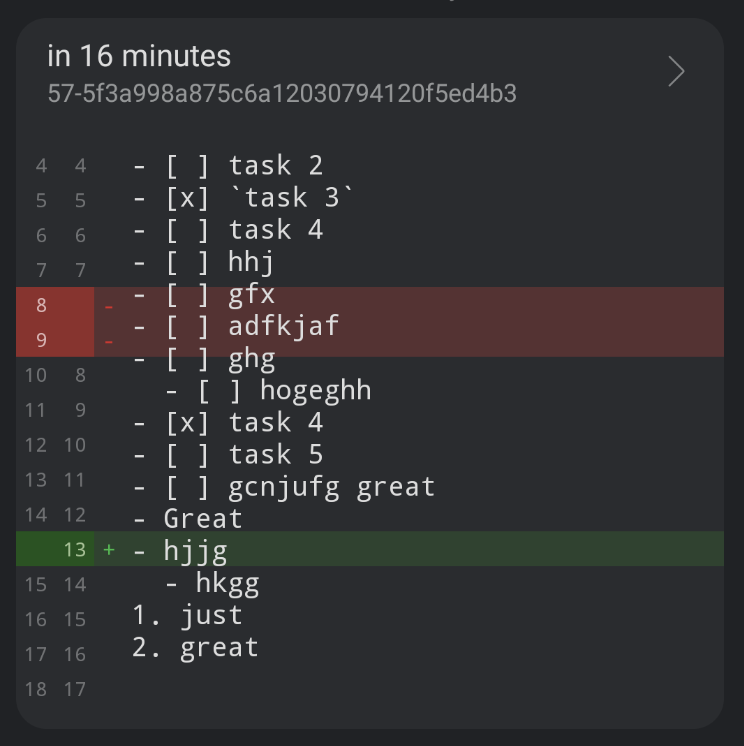This screenshot has width=744, height=746.
Task: Click the numbered item "1. just"
Action: [x=187, y=614]
